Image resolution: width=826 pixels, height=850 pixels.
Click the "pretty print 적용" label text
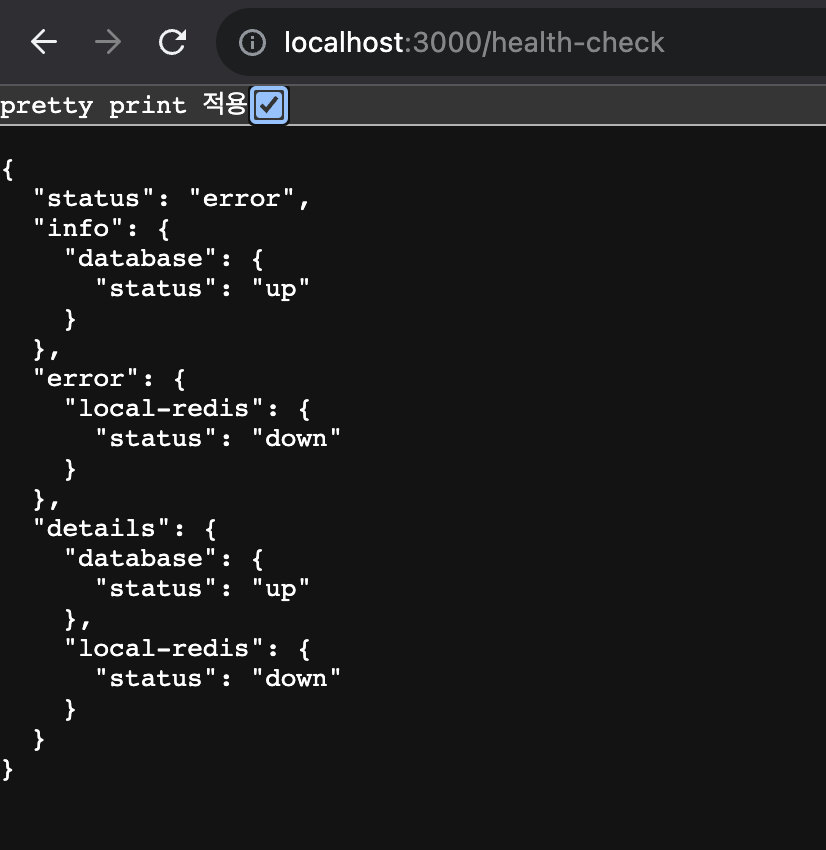pos(124,105)
